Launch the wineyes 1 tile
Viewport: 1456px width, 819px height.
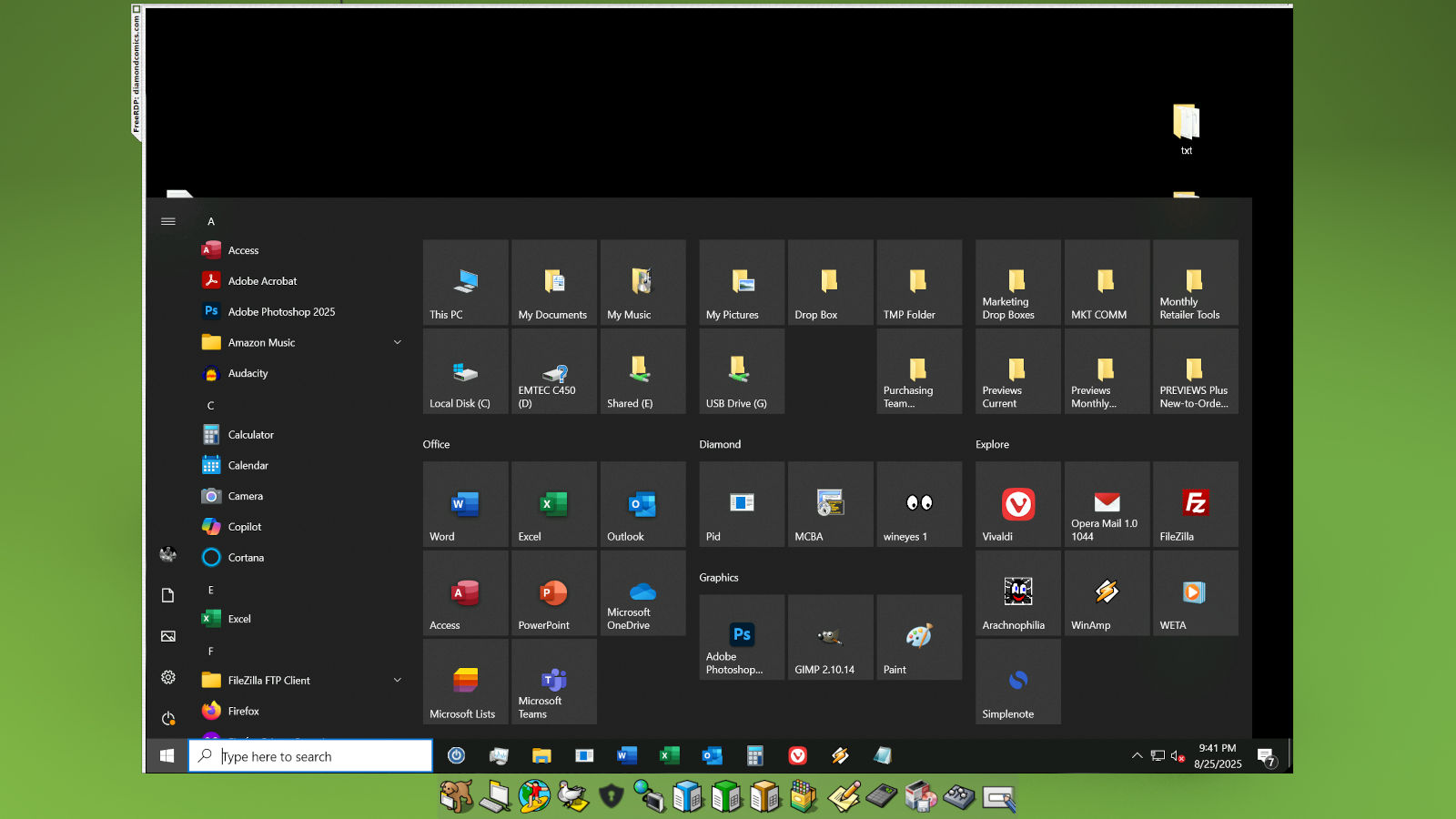919,504
